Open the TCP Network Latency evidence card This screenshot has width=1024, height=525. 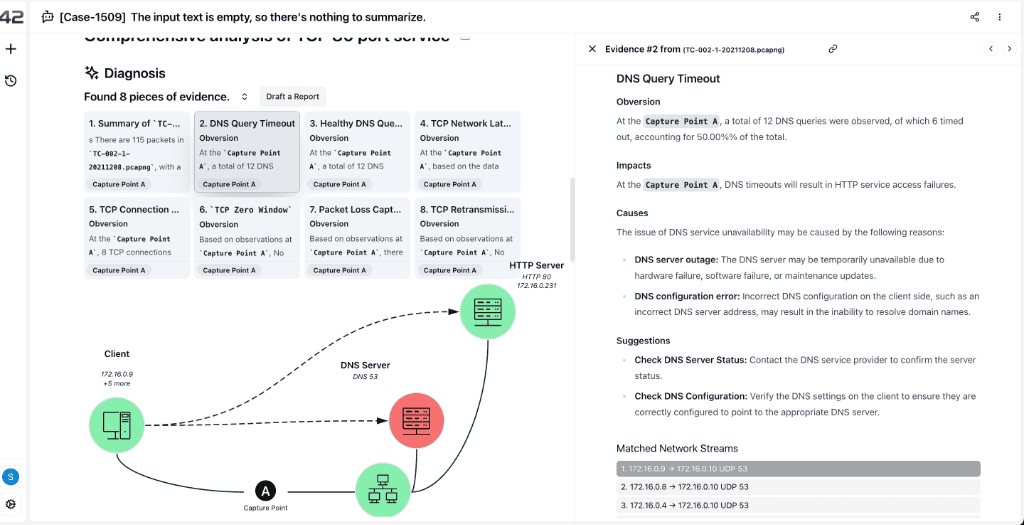(x=466, y=152)
